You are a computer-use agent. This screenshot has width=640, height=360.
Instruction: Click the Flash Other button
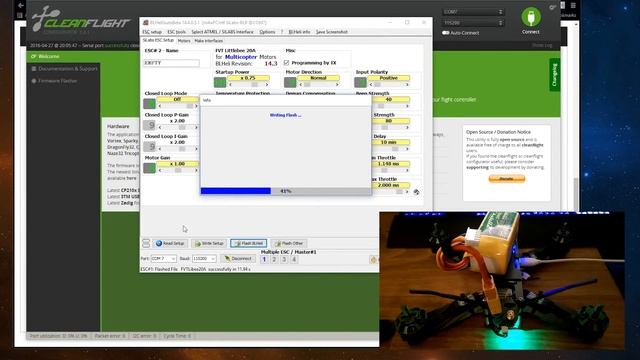[x=289, y=243]
